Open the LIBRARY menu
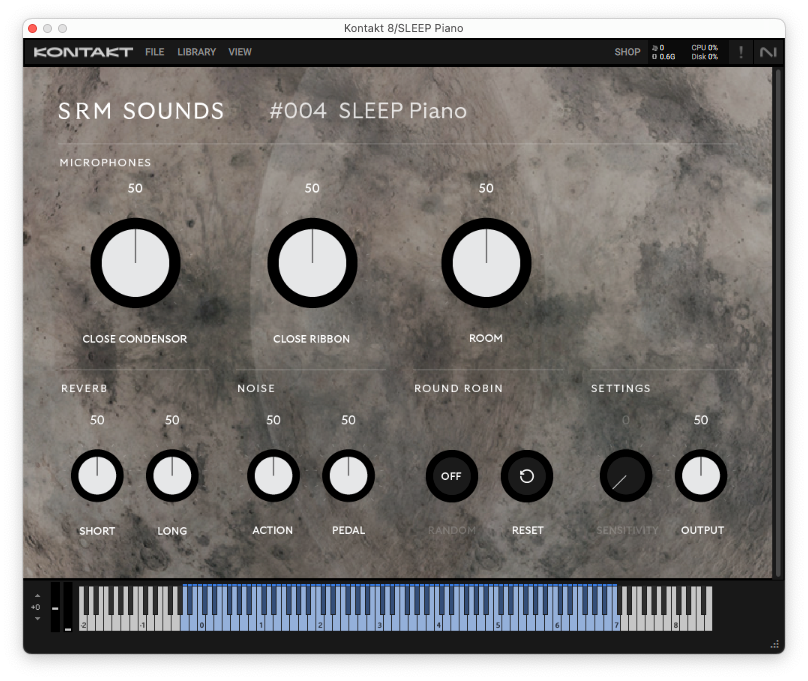Image resolution: width=808 pixels, height=681 pixels. point(196,52)
